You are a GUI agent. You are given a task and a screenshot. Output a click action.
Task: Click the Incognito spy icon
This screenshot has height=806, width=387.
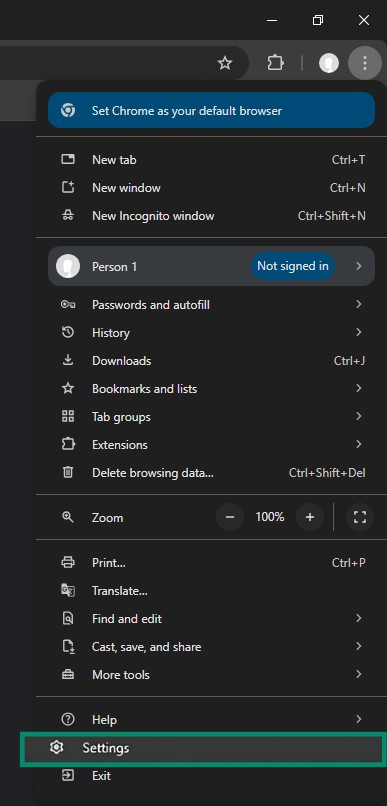coord(68,215)
